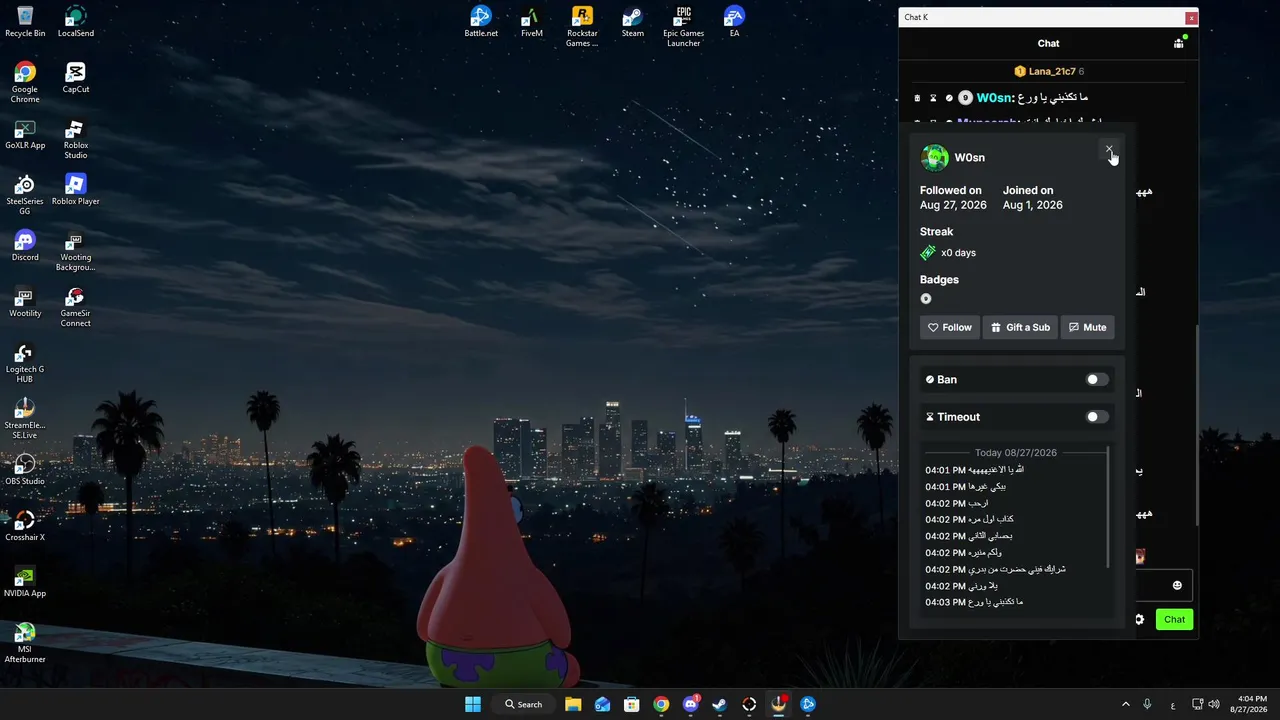
Task: Open Wooting Background desktop icon
Action: click(76, 251)
